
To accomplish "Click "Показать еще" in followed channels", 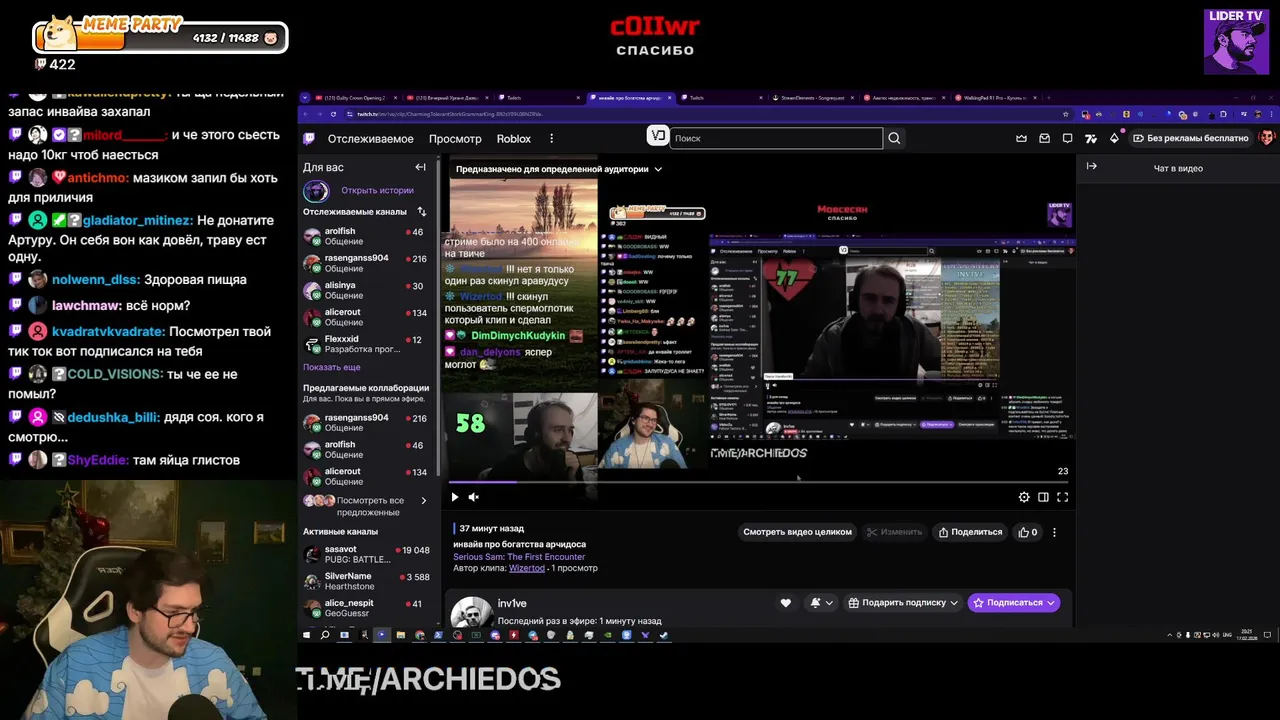I will (x=332, y=367).
